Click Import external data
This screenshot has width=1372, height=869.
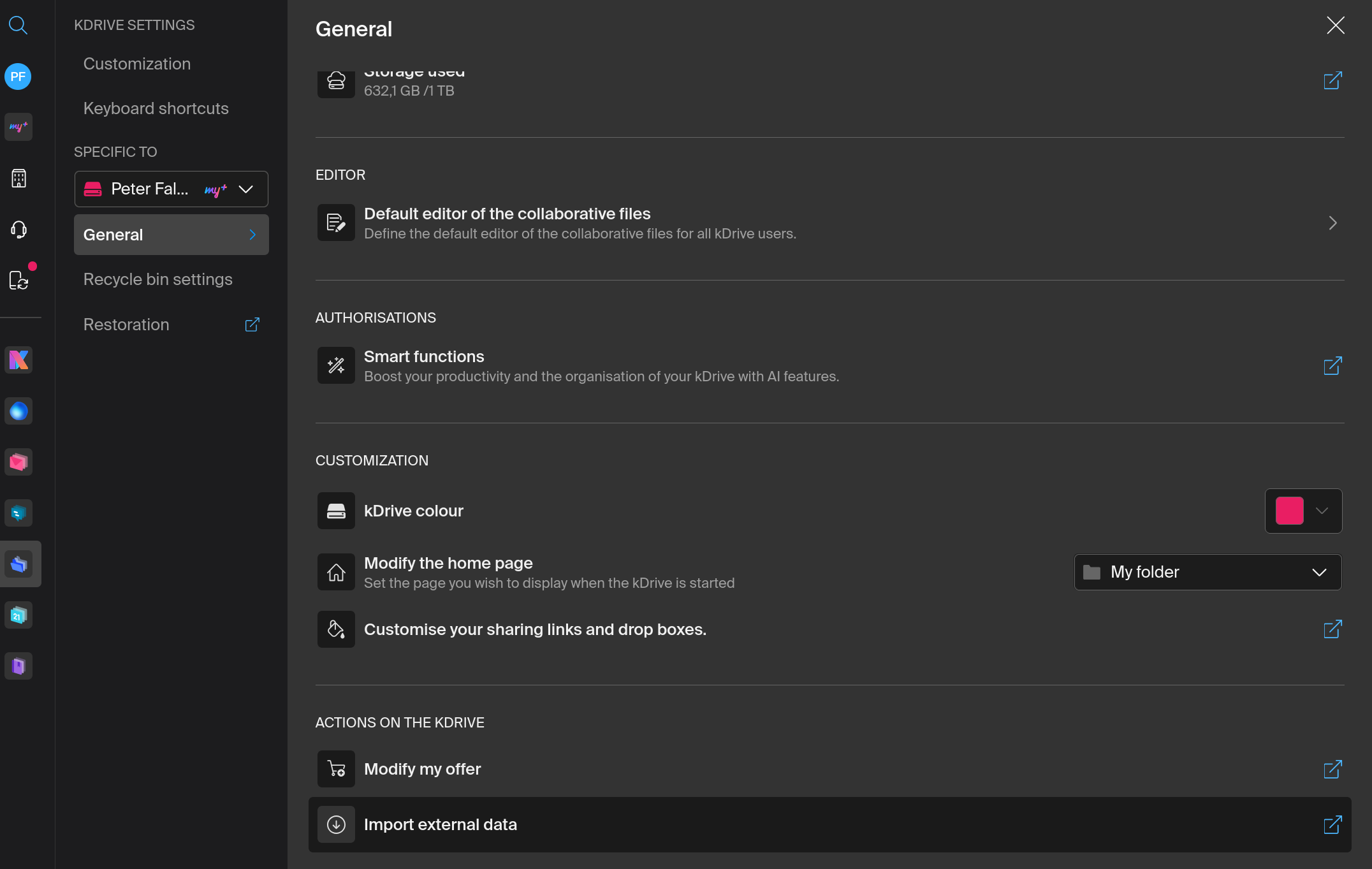441,824
